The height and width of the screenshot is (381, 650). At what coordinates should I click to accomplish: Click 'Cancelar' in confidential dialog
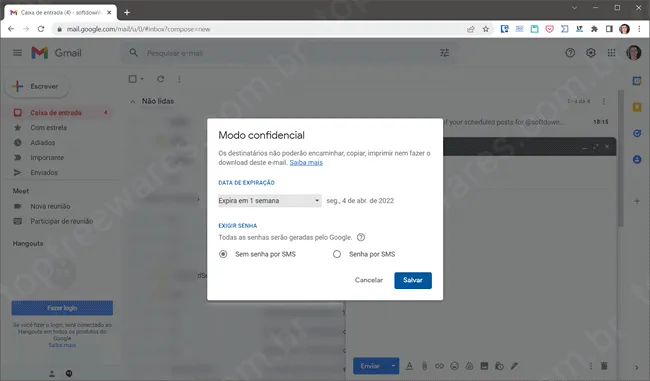(369, 280)
